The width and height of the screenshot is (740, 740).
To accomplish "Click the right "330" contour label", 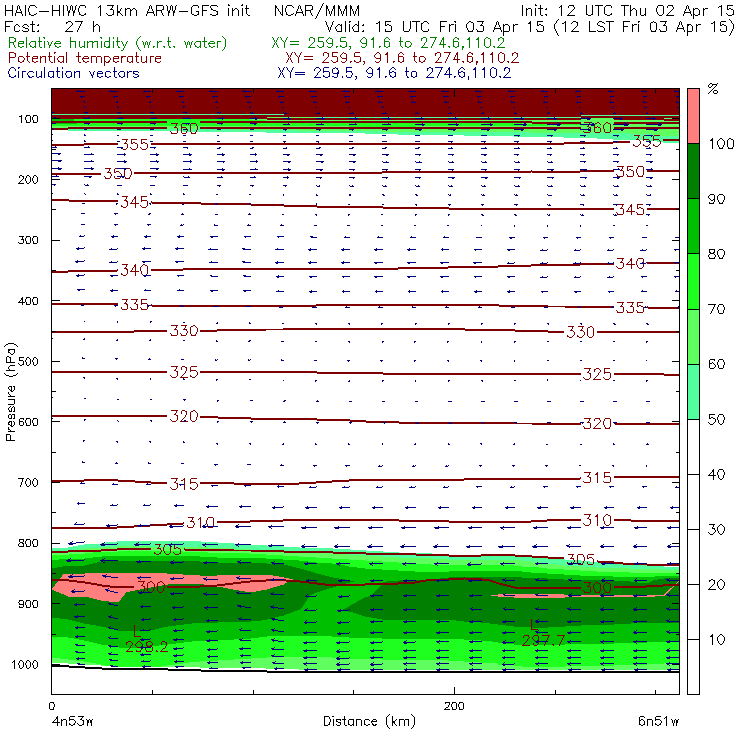I will 580,332.
